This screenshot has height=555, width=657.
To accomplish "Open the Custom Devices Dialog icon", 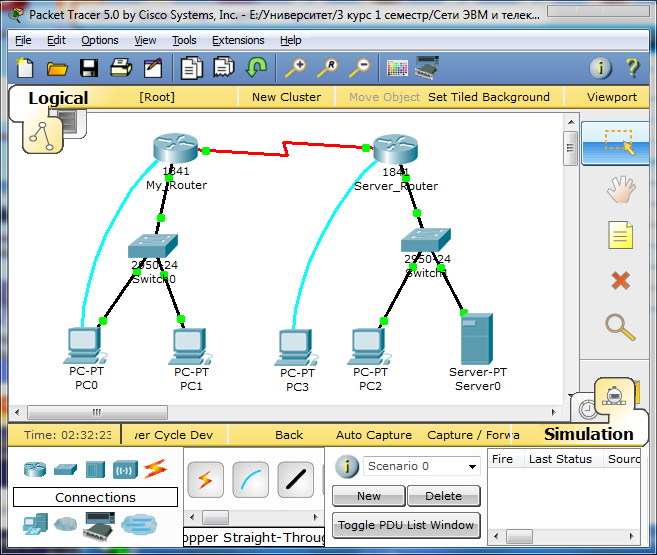I will [427, 67].
